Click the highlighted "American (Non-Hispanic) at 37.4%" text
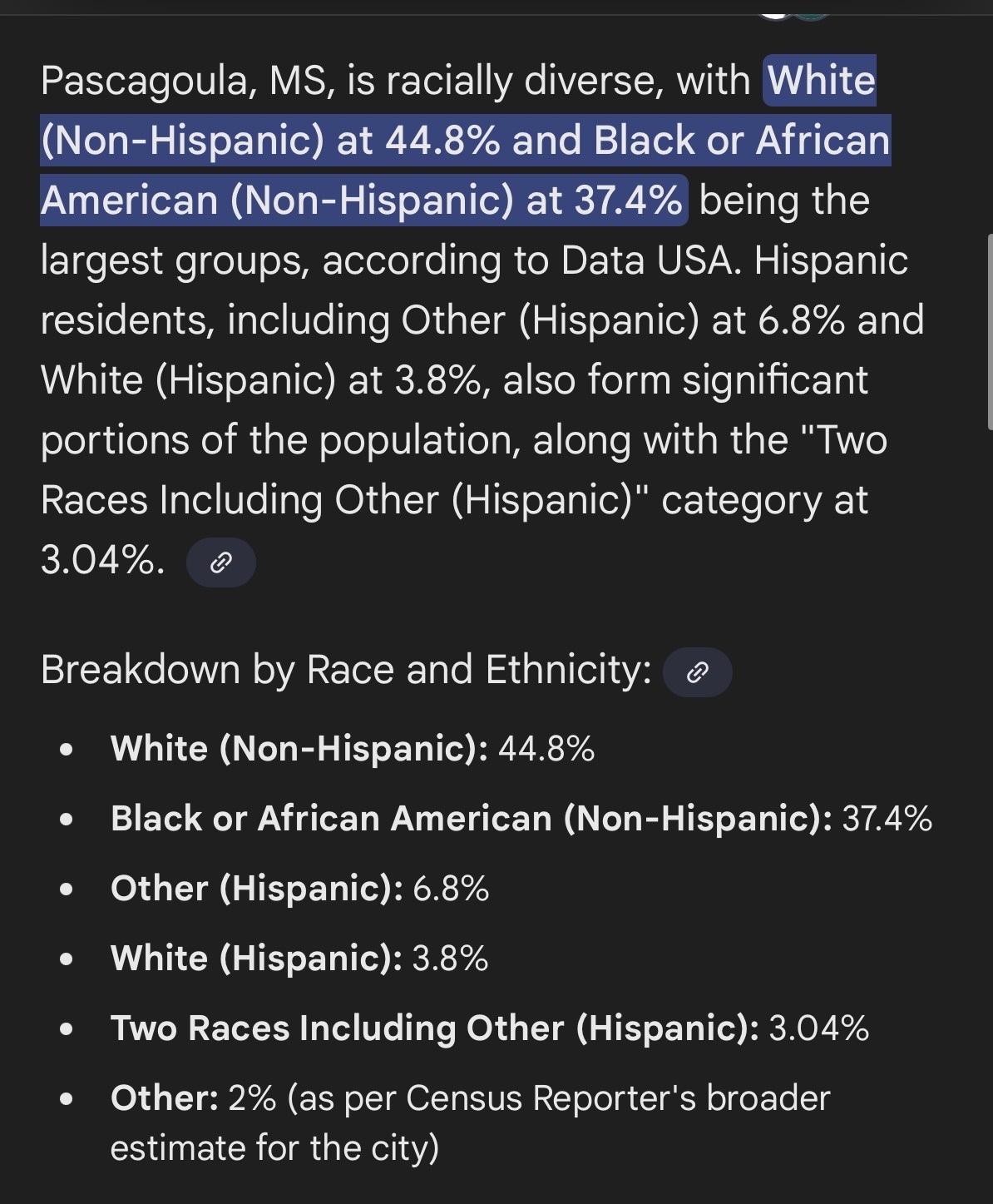This screenshot has height=1204, width=993. point(363,201)
